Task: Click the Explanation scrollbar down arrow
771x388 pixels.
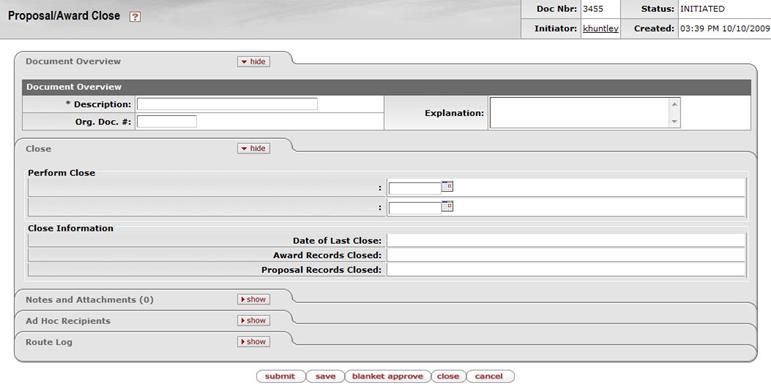Action: 675,121
